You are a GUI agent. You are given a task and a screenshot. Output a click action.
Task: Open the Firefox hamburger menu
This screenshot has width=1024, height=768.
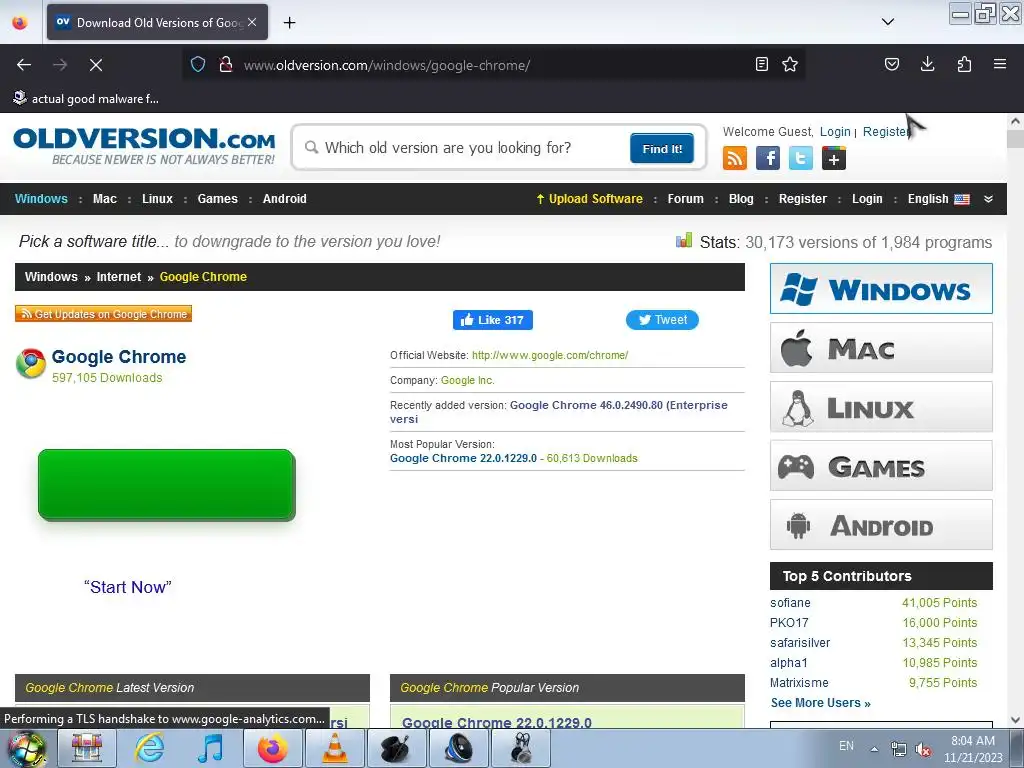pos(1000,64)
